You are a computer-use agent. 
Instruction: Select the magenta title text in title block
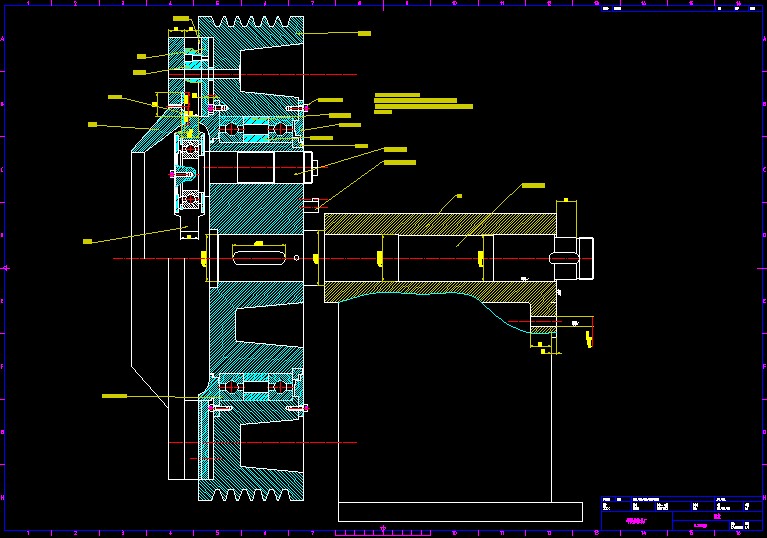click(x=635, y=520)
